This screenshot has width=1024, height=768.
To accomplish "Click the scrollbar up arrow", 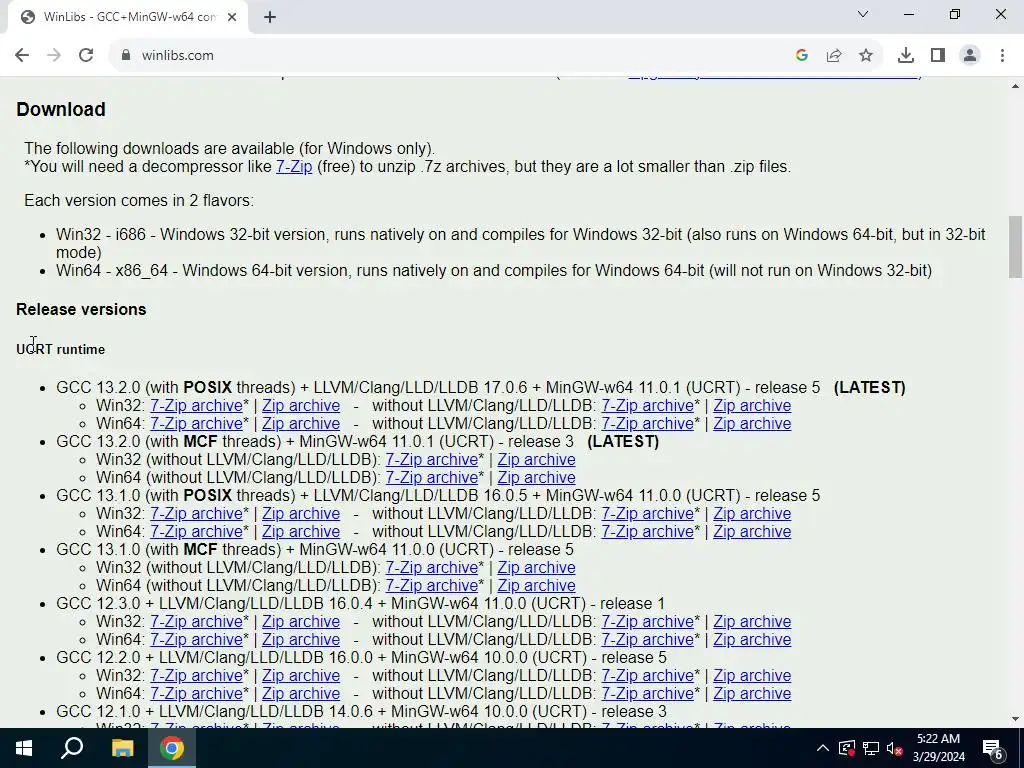I will [x=1016, y=86].
